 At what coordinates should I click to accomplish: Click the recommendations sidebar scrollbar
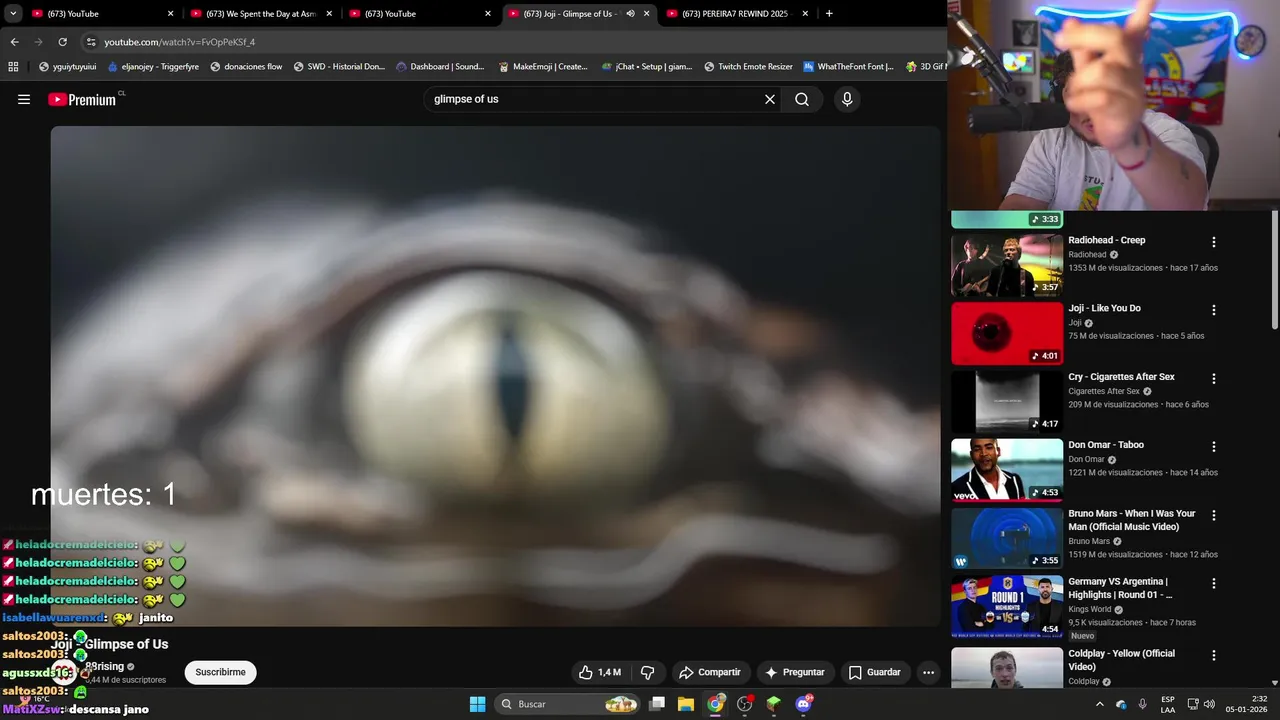point(1274,270)
